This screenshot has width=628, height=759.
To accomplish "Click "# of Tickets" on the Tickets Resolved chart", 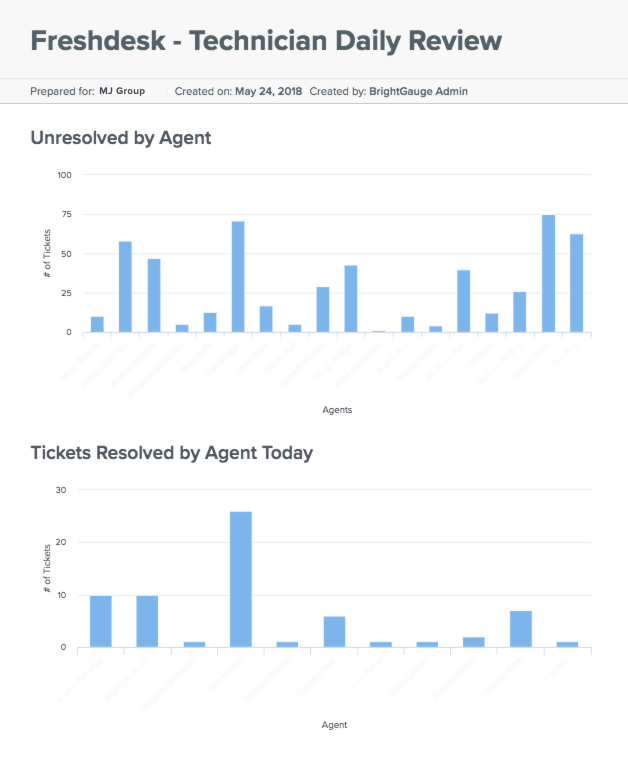I will point(47,568).
